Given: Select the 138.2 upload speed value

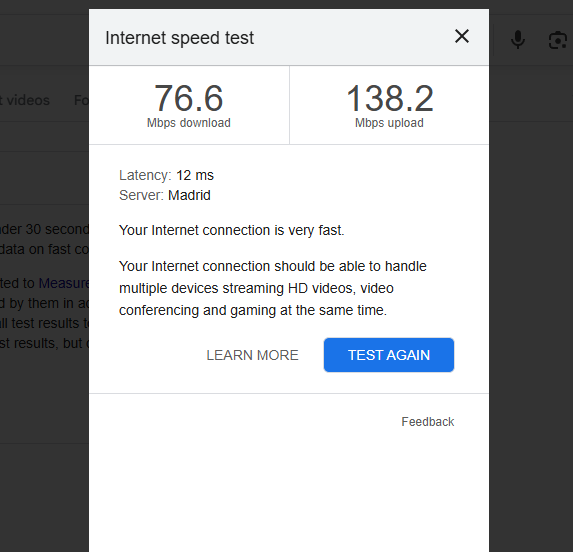Looking at the screenshot, I should 390,98.
